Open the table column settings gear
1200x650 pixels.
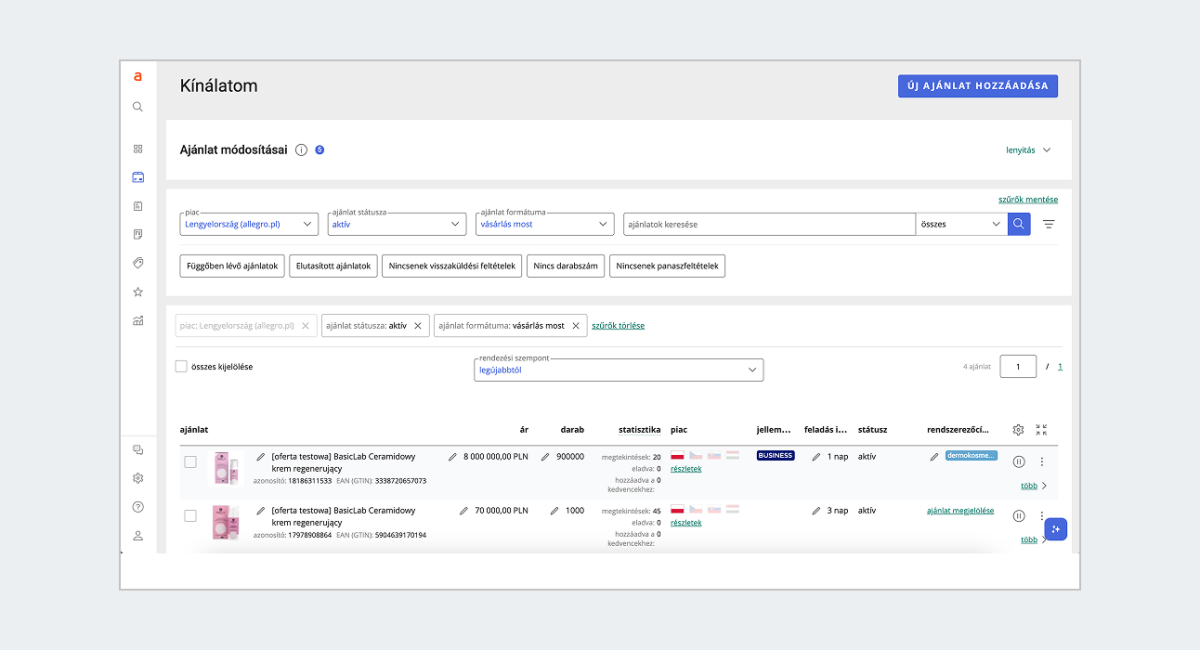[x=1018, y=430]
